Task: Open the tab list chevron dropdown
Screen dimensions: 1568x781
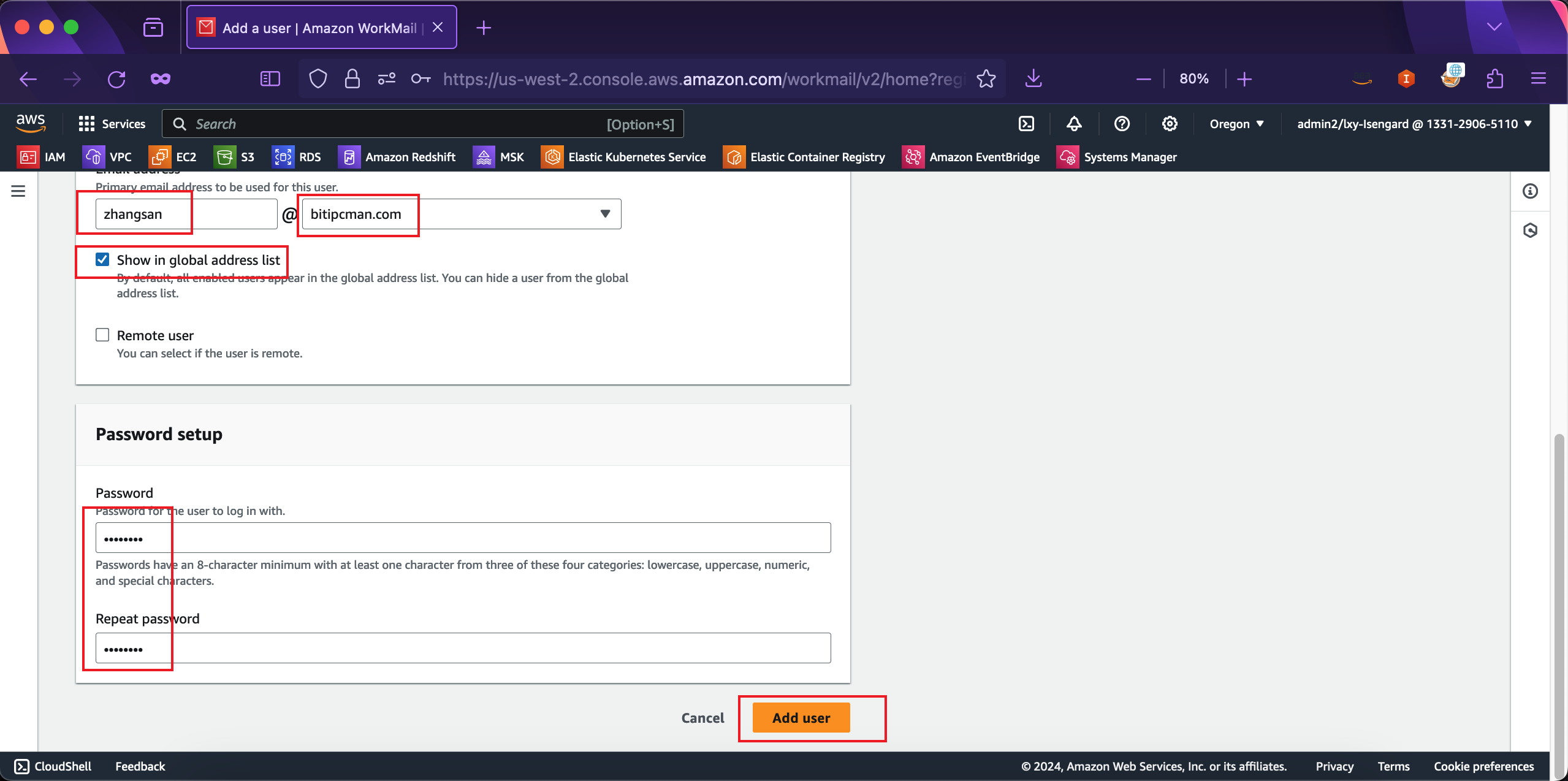Action: (x=1494, y=27)
